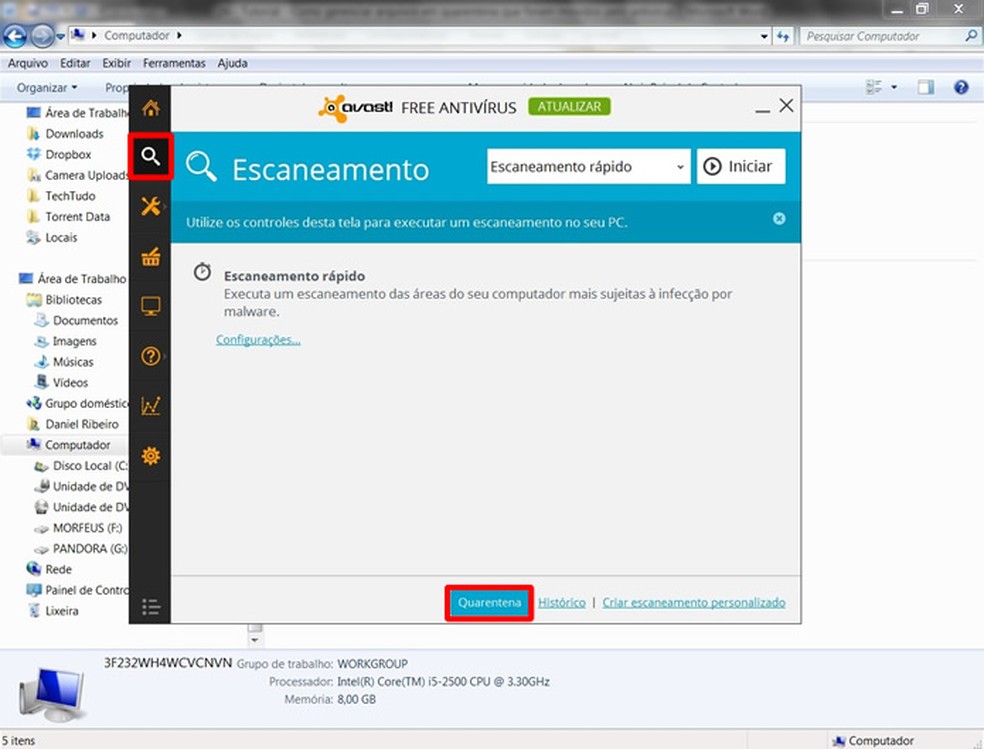
Task: Open the Avast devices monitor icon
Action: pos(151,306)
